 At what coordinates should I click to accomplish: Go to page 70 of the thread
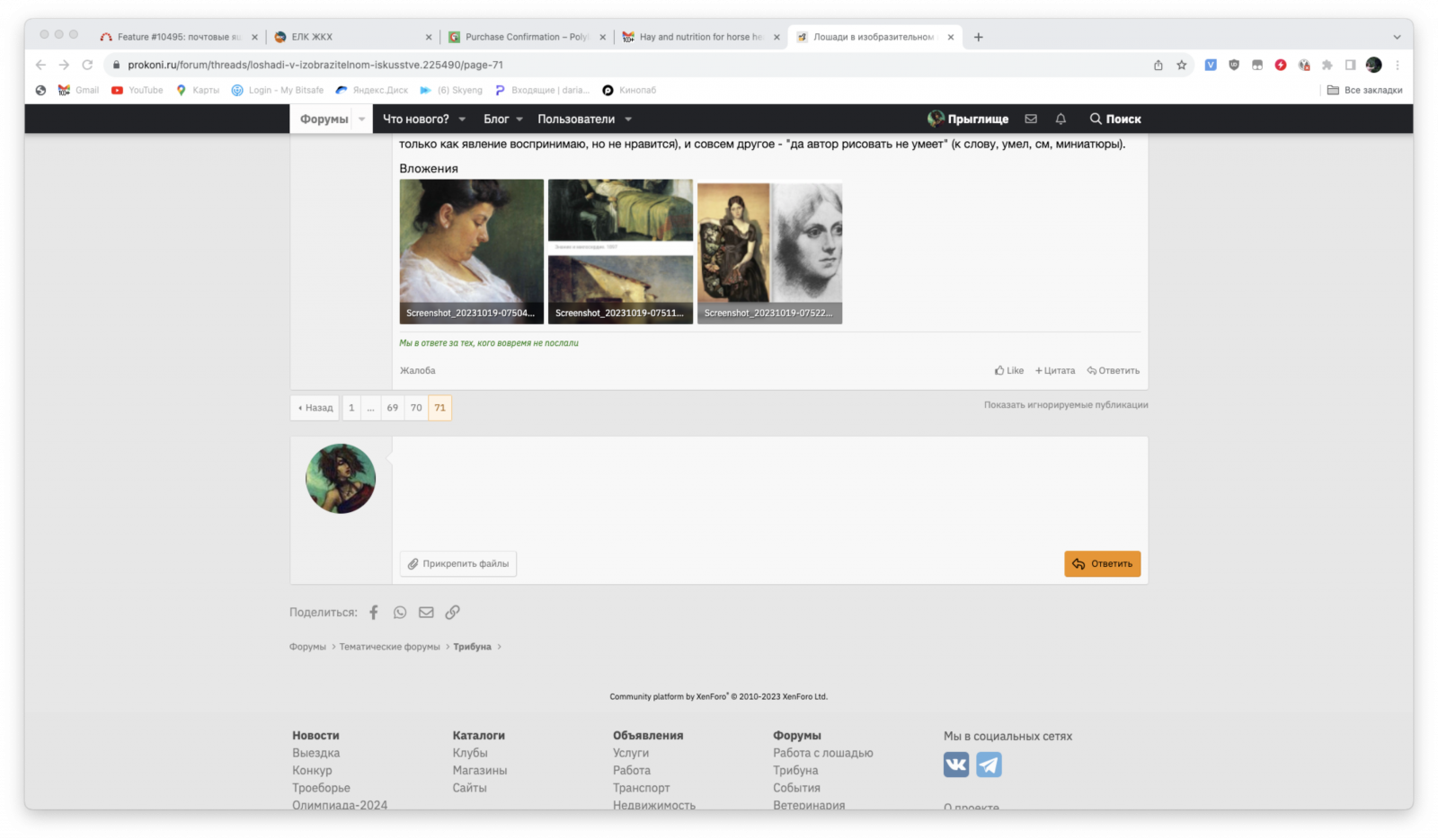[x=416, y=408]
